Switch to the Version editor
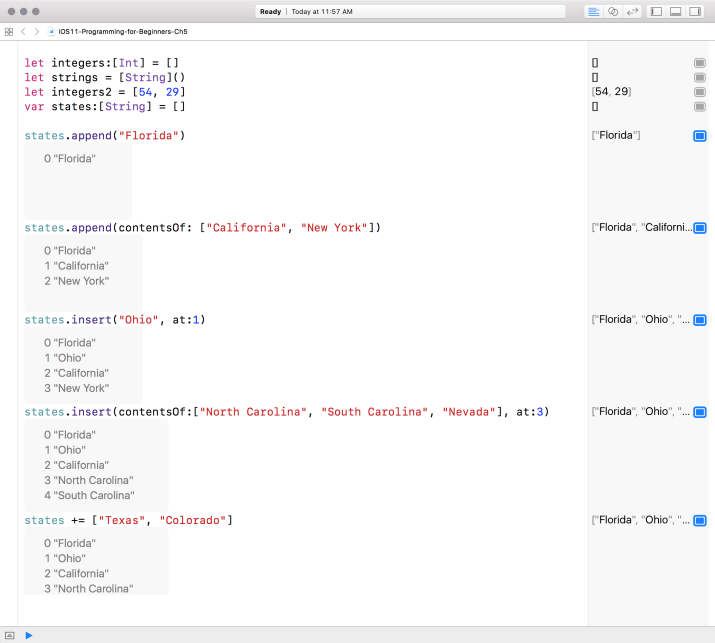Screen dimensions: 715x643 [x=632, y=11]
